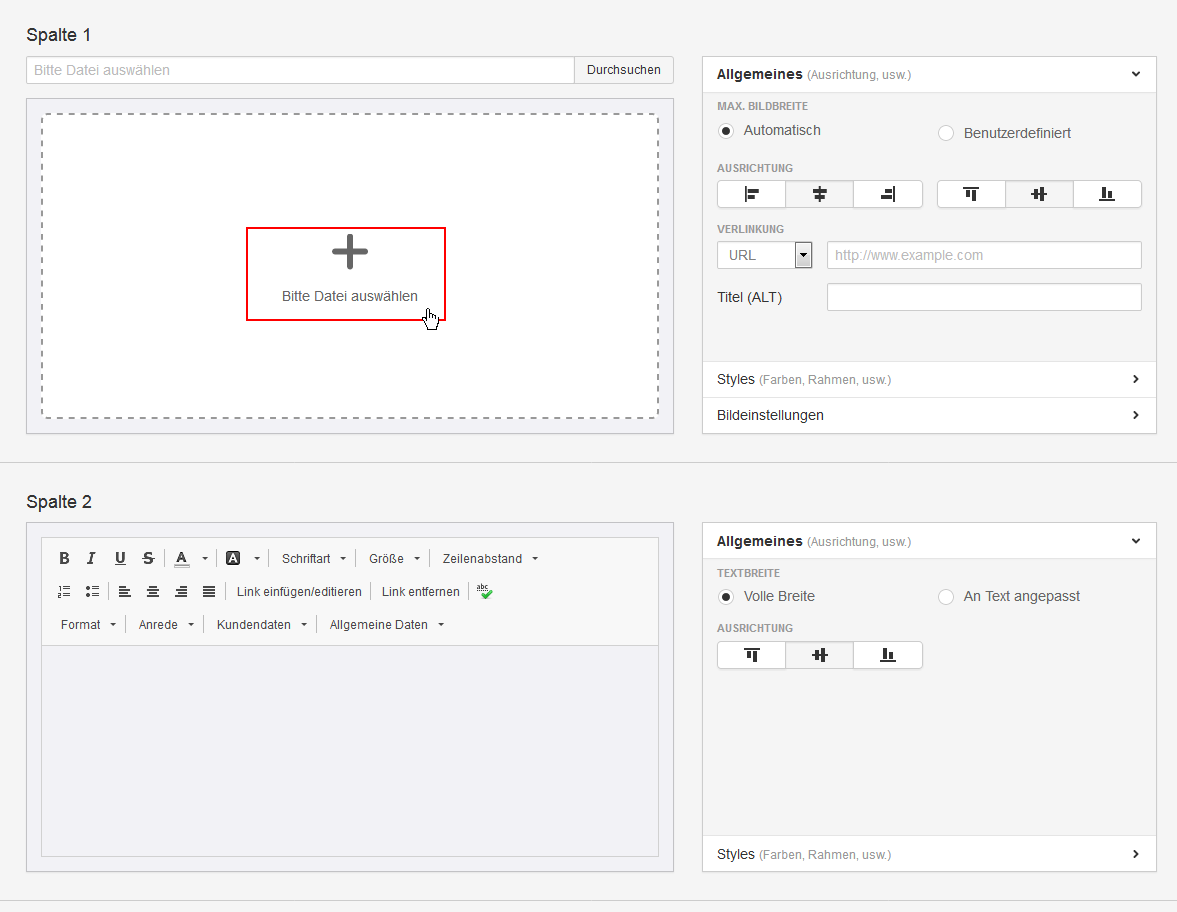This screenshot has width=1177, height=912.
Task: Open the Kundendaten menu
Action: (x=261, y=625)
